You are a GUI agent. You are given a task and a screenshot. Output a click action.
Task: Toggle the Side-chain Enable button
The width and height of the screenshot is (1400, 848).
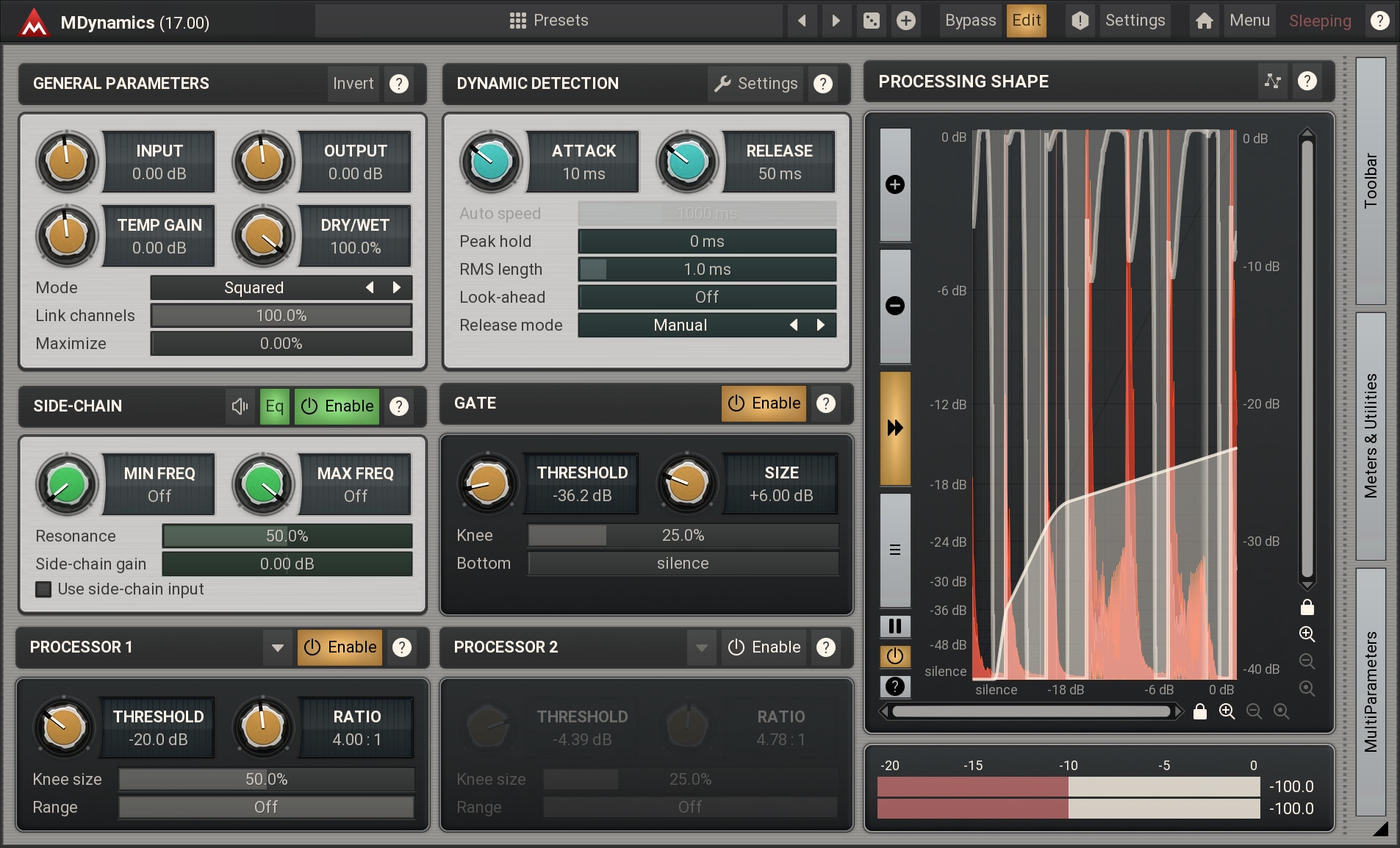click(337, 406)
